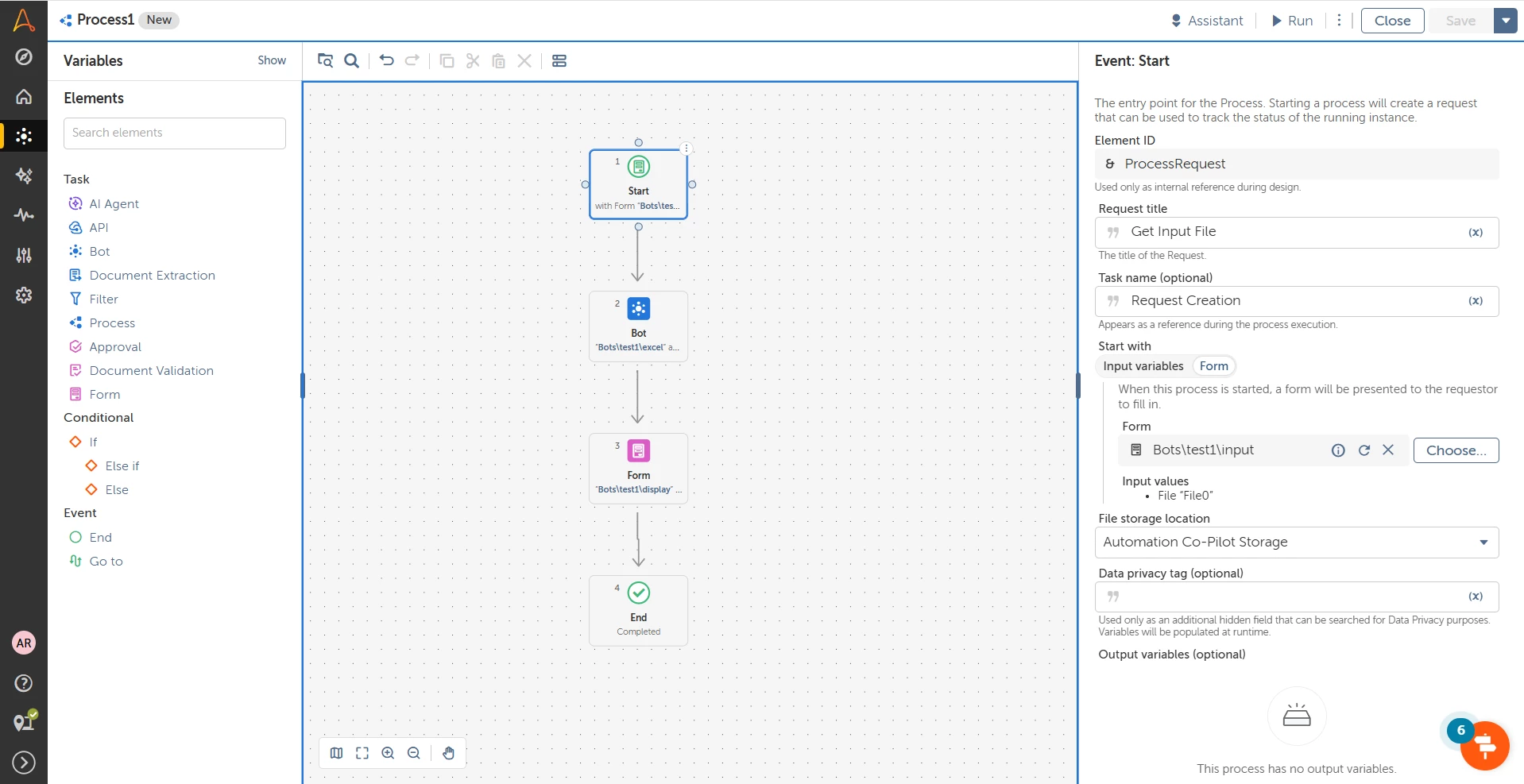Screen dimensions: 1524x784
Task: Open the Automation icon in sidebar
Action: click(24, 136)
